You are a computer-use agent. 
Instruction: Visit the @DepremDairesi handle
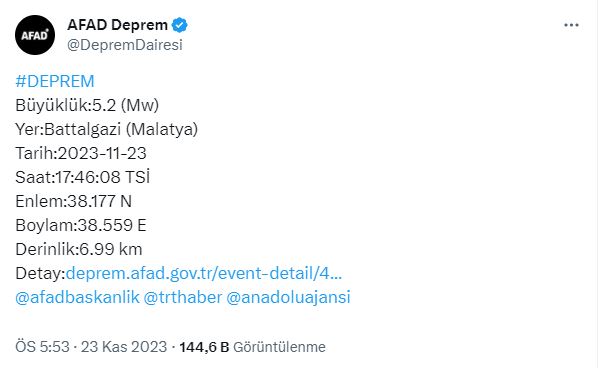tap(125, 45)
